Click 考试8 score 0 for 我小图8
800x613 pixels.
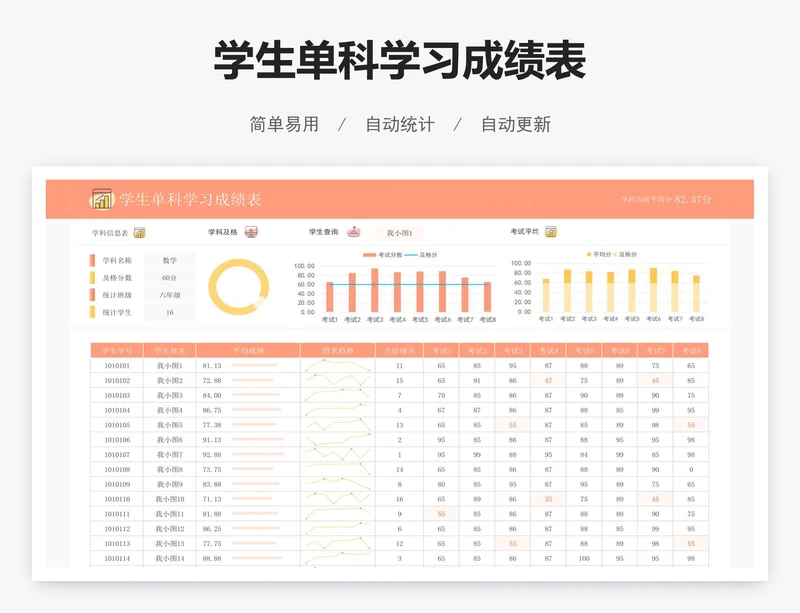click(x=691, y=469)
